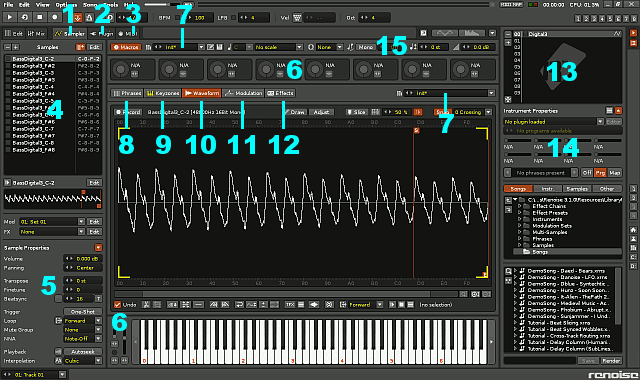Open the File menu

[8, 4]
